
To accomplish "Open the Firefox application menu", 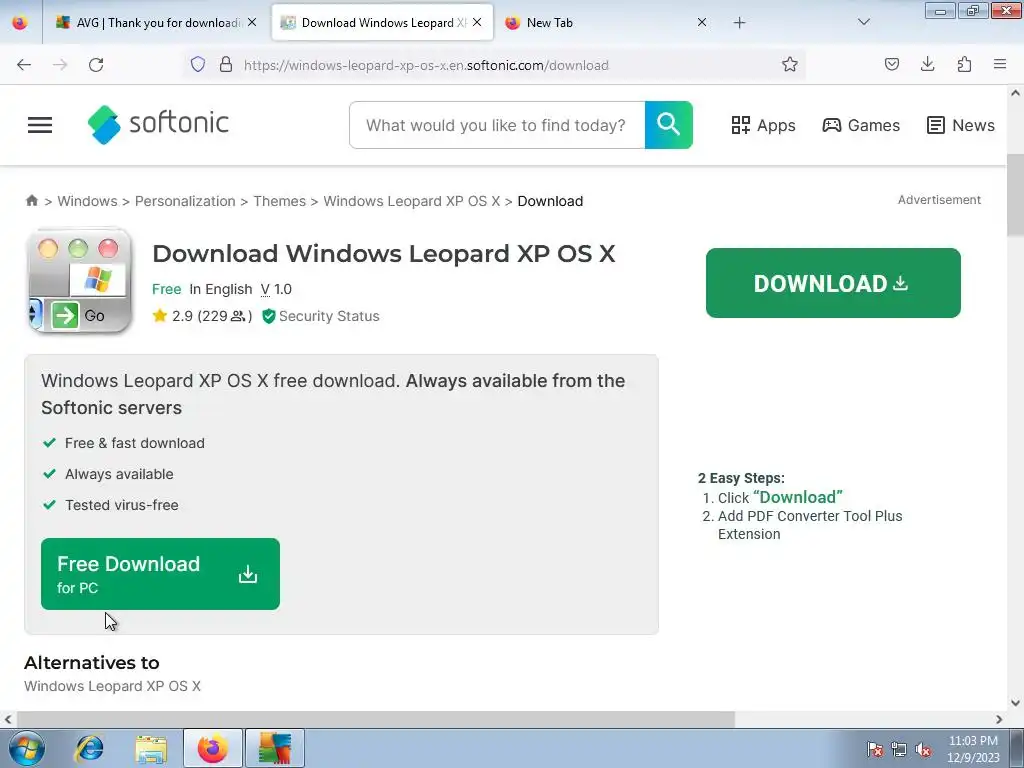I will point(1000,65).
